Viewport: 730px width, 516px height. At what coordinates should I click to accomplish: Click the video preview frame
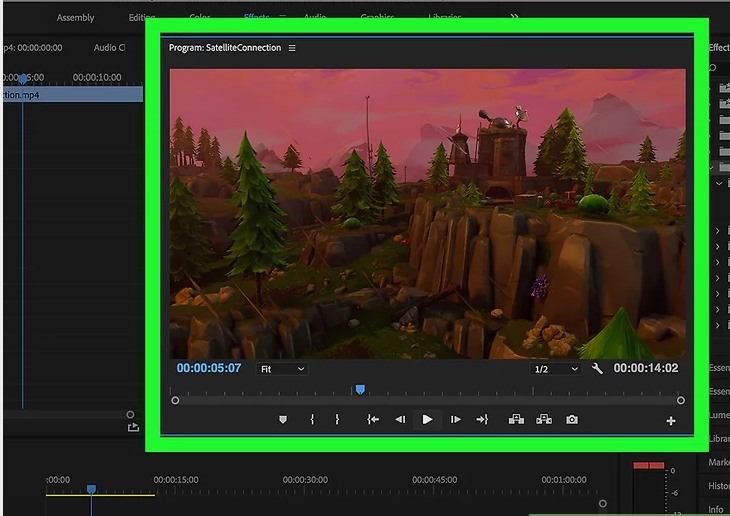[x=427, y=214]
